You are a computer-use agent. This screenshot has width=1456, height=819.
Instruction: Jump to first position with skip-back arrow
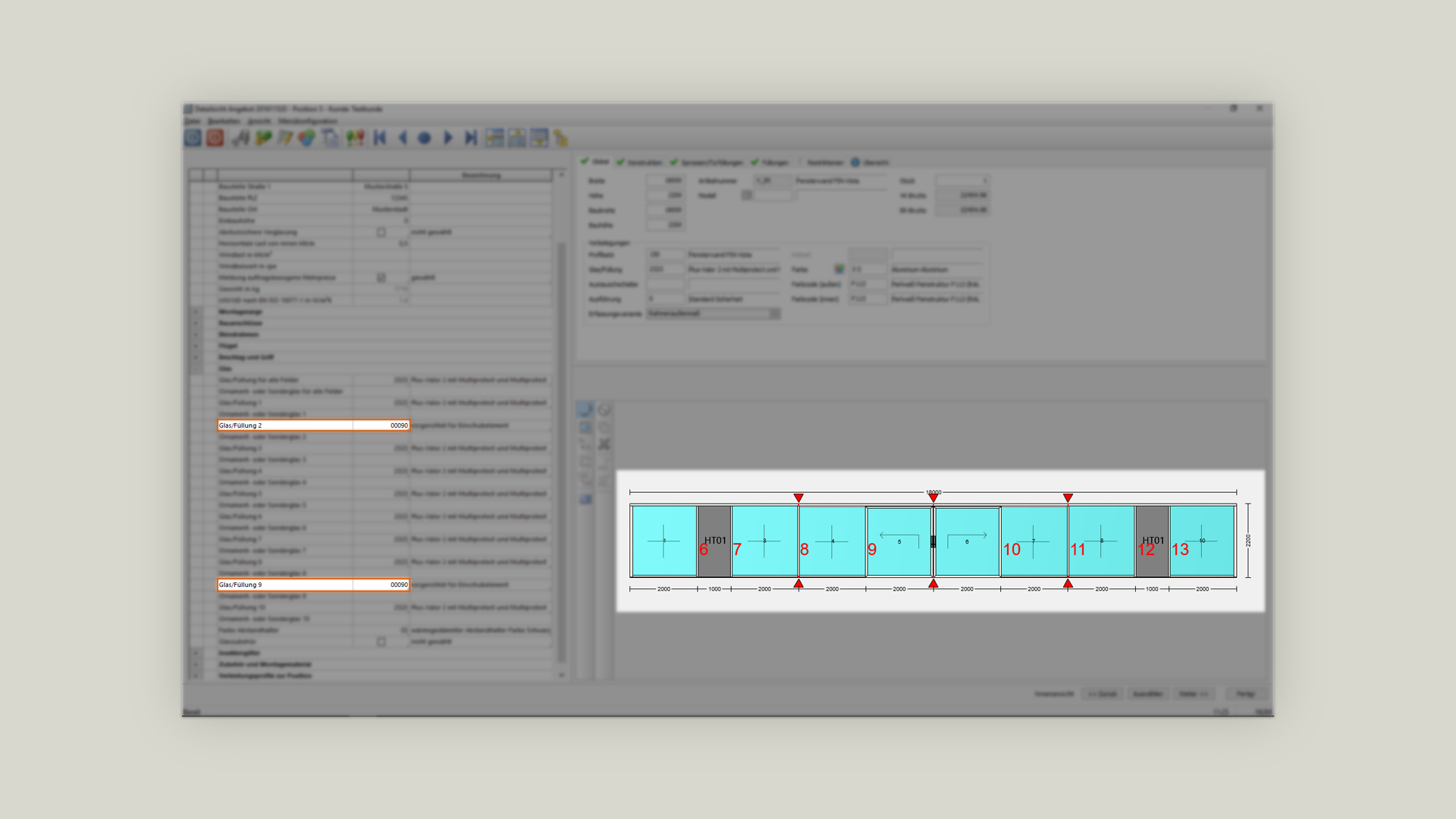coord(380,138)
